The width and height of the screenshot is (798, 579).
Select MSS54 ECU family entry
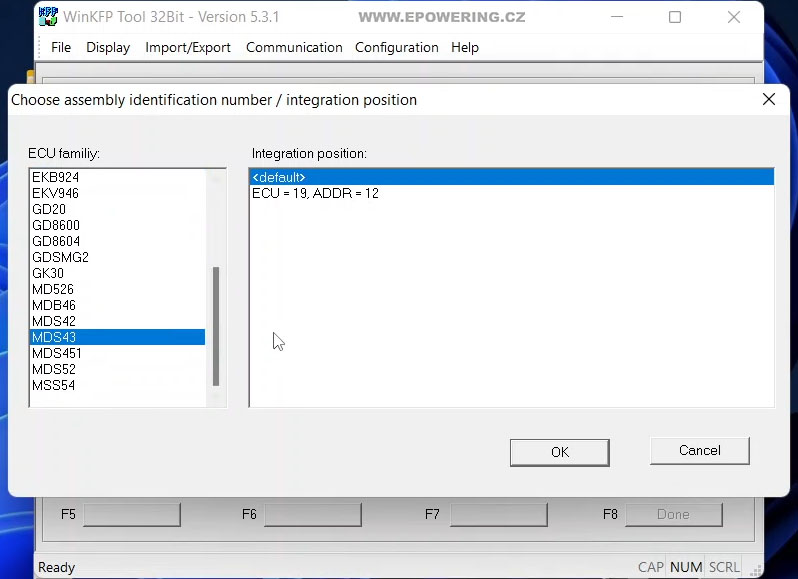coord(118,385)
